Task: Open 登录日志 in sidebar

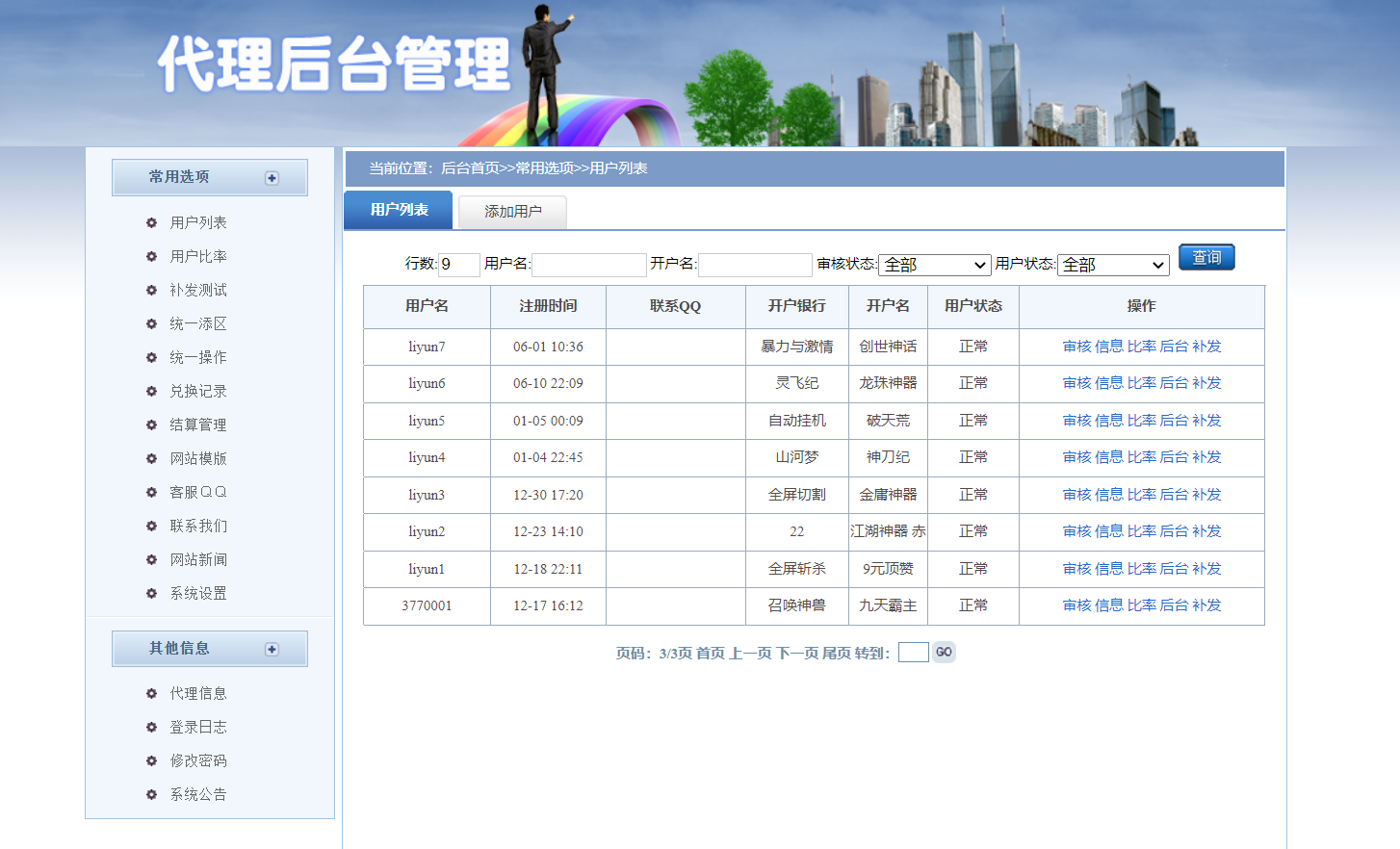Action: coord(198,727)
